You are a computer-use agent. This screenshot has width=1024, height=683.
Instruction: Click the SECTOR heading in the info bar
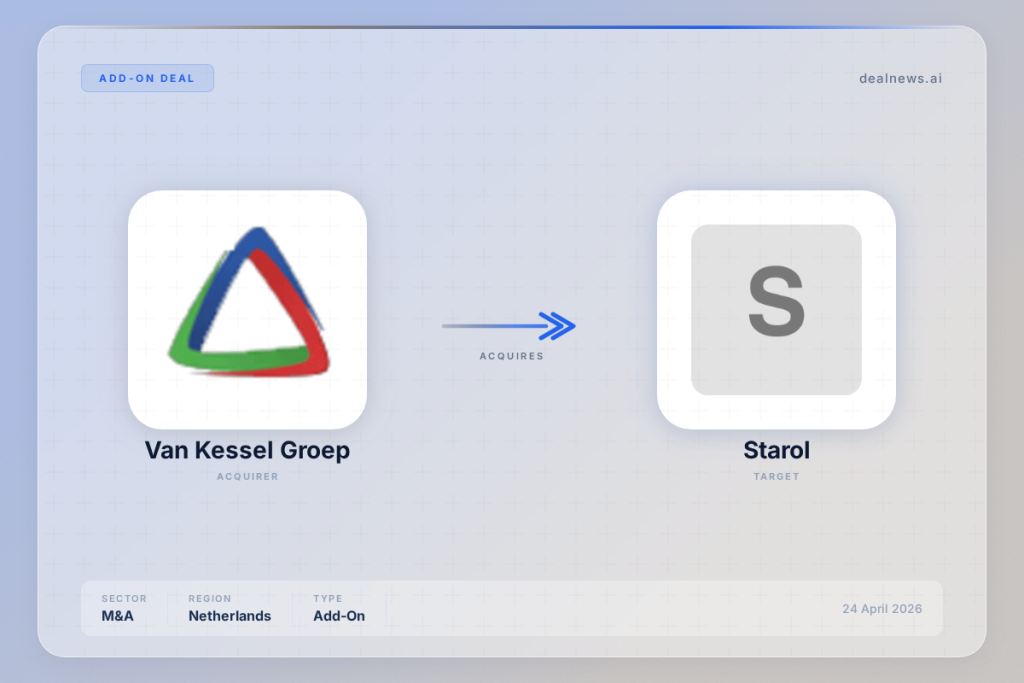coord(124,599)
